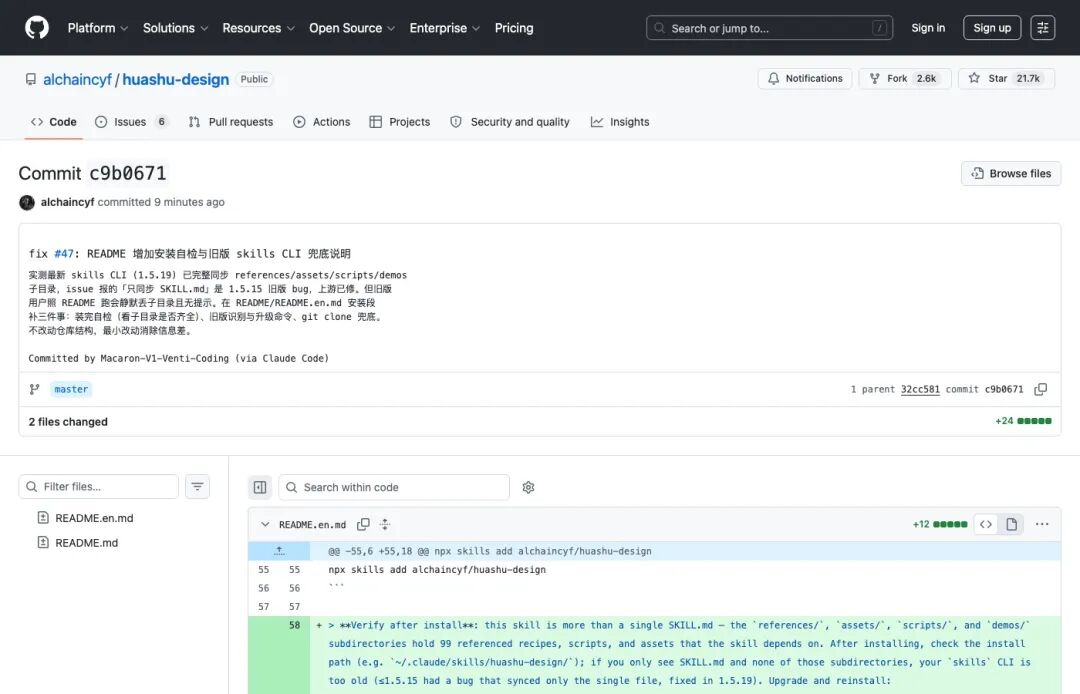Star the repository with the Star button
The height and width of the screenshot is (694, 1080).
pos(1006,78)
